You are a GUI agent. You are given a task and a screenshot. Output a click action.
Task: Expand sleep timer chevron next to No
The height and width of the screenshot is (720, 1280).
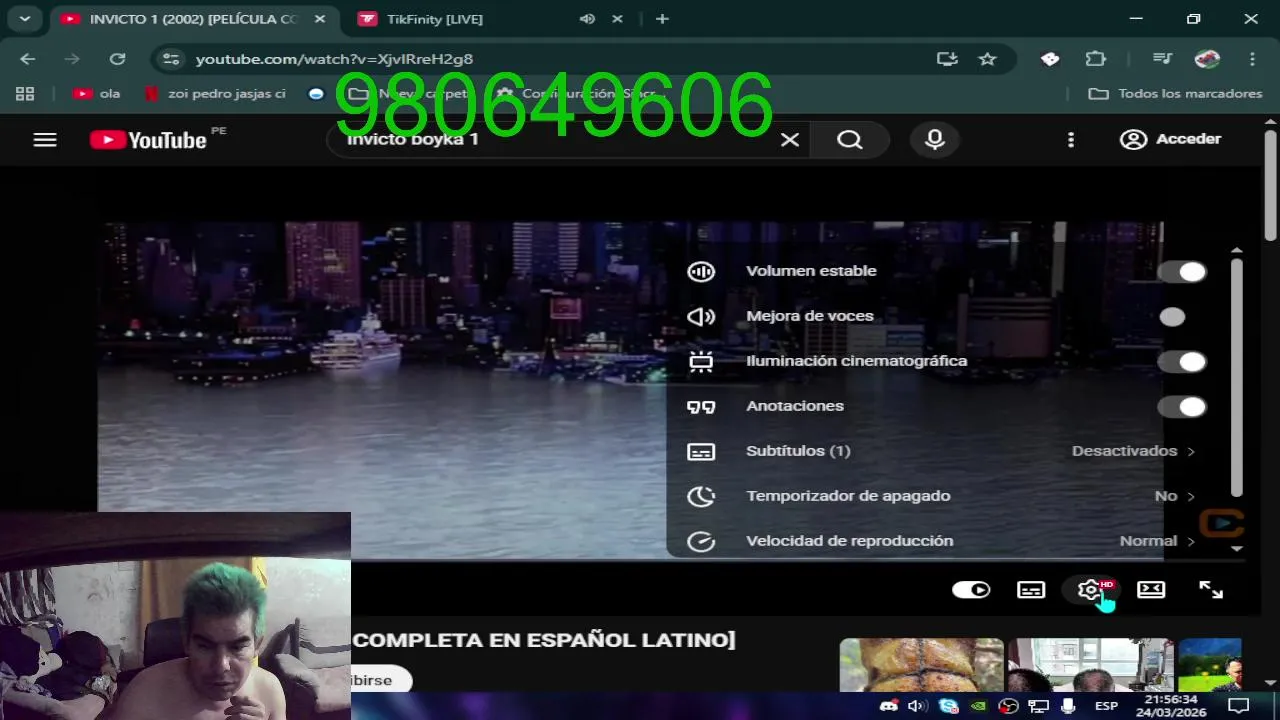1191,497
